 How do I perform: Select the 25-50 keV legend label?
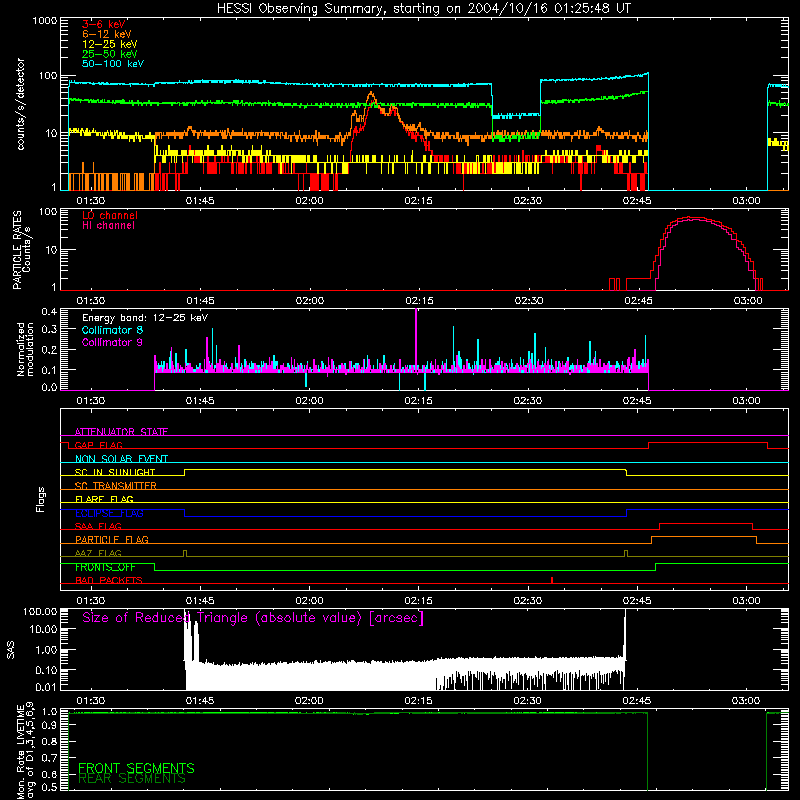click(110, 54)
